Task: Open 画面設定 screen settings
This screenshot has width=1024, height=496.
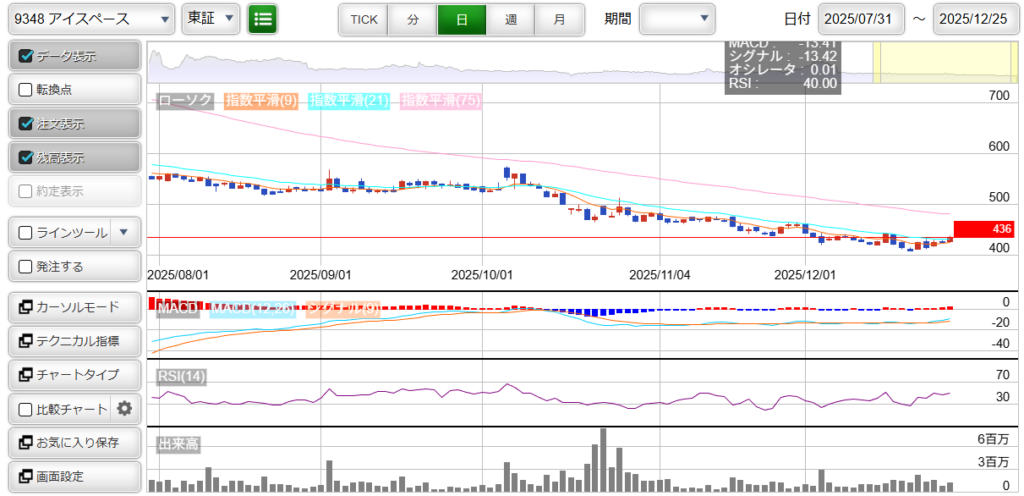Action: coord(72,477)
